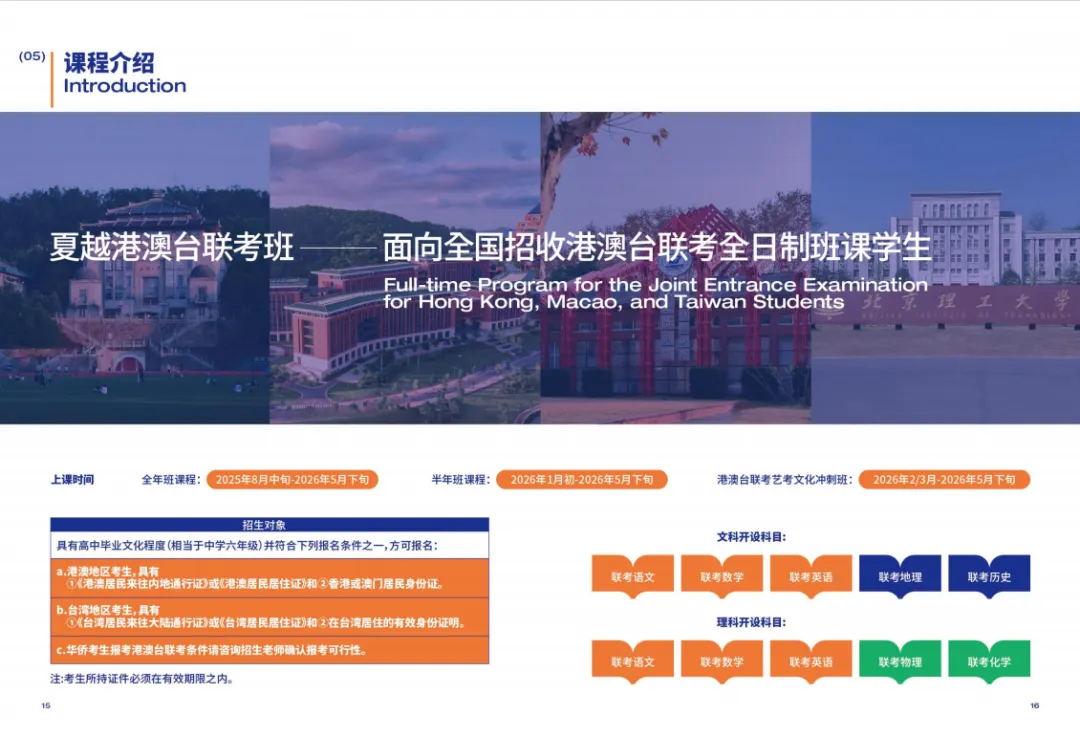1080x736 pixels.
Task: Click the page number 16
Action: (1035, 706)
